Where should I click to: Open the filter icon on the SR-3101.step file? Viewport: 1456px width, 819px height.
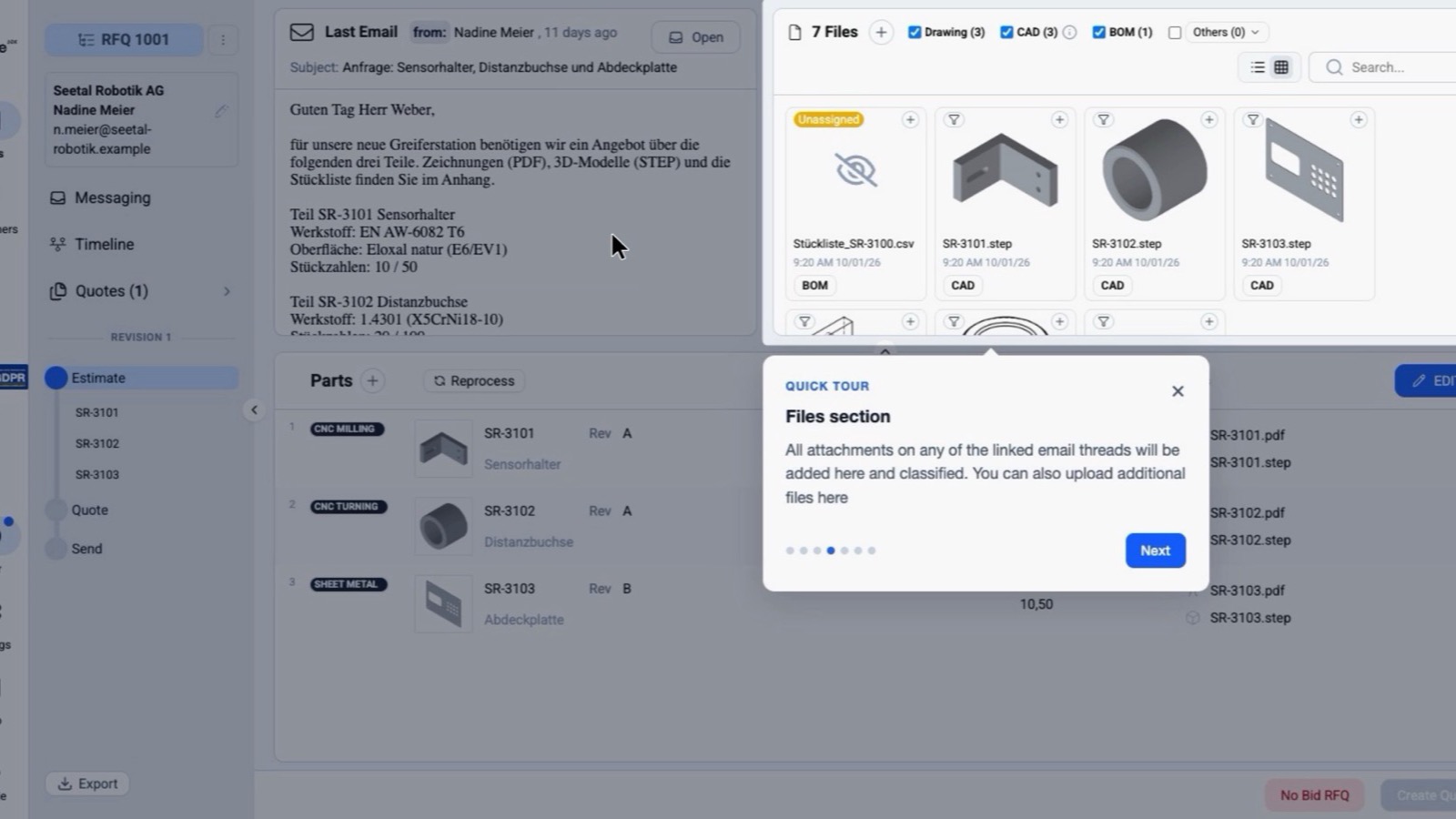[954, 120]
